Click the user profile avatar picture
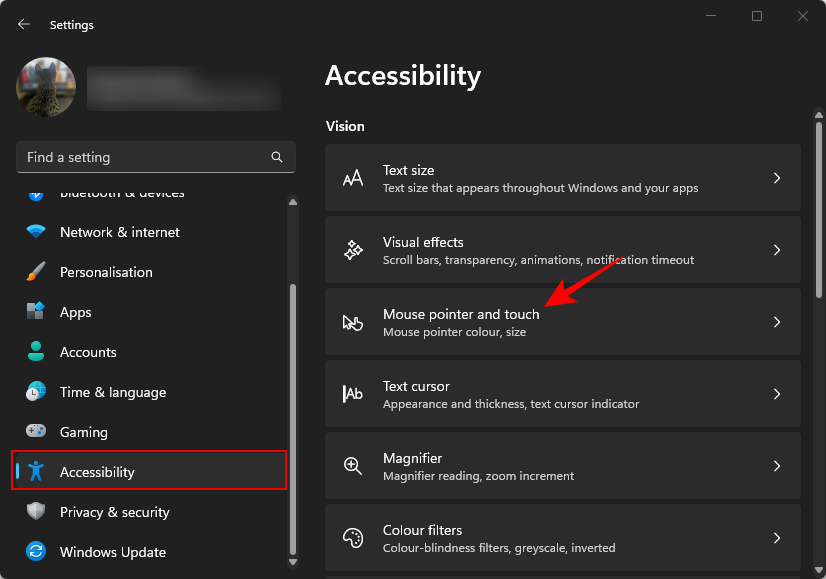This screenshot has height=579, width=826. pos(46,87)
